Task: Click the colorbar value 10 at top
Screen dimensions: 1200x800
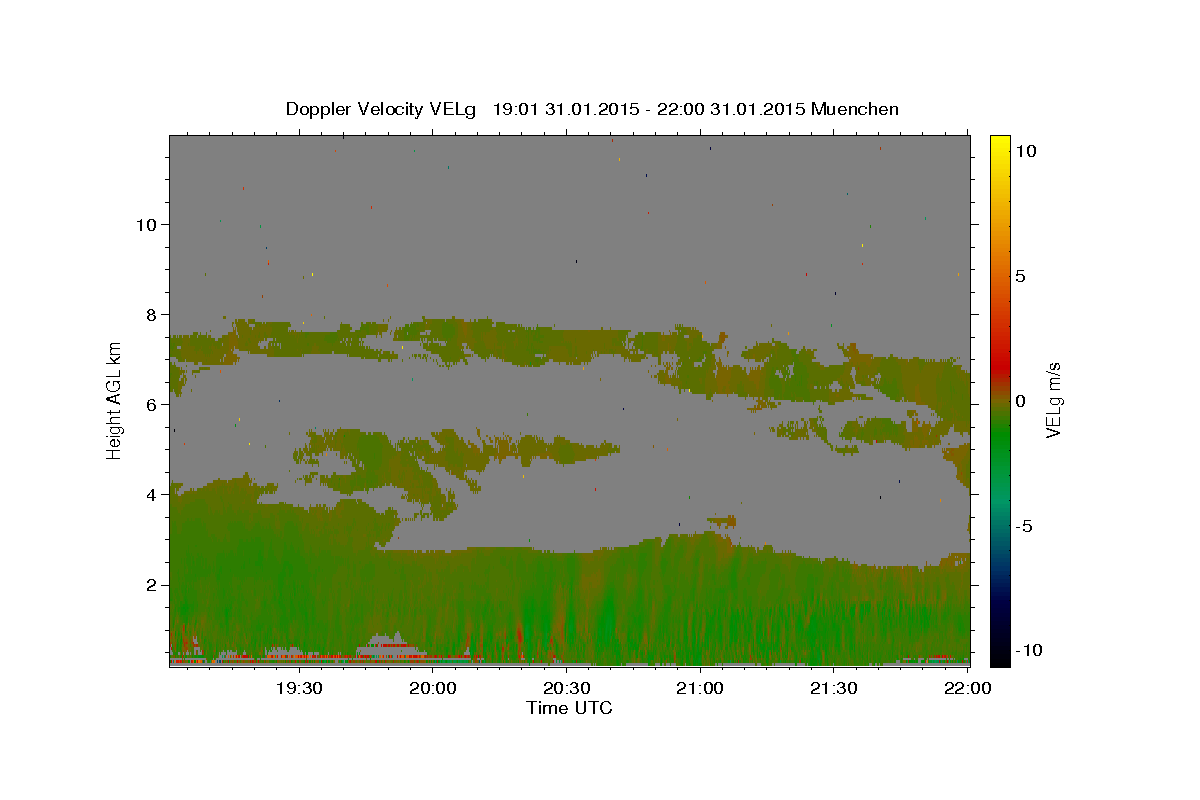Action: pyautogui.click(x=1025, y=150)
